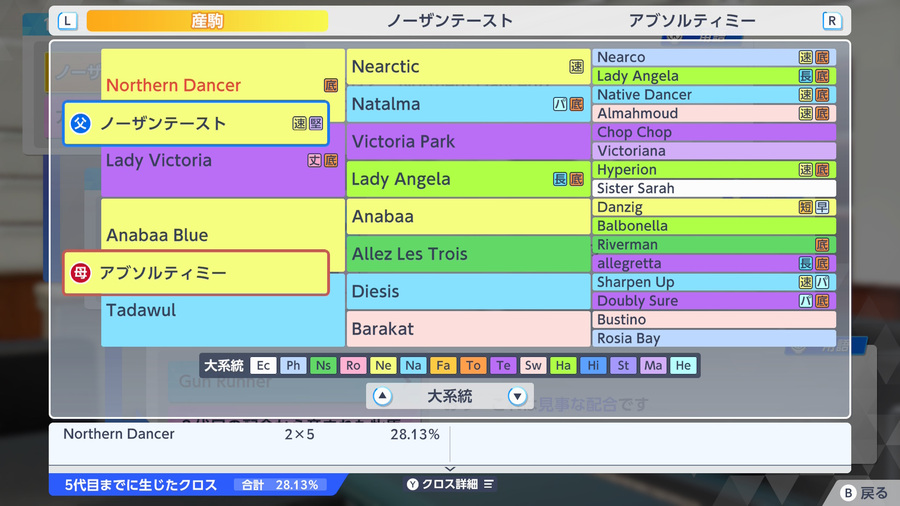The width and height of the screenshot is (900, 506).
Task: Click the 速 badge on Hyperion
Action: tap(805, 170)
